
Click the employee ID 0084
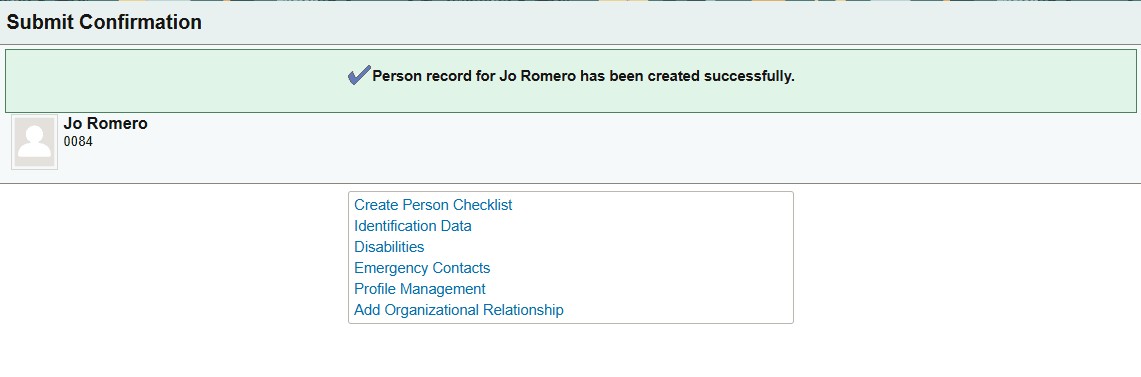click(78, 141)
